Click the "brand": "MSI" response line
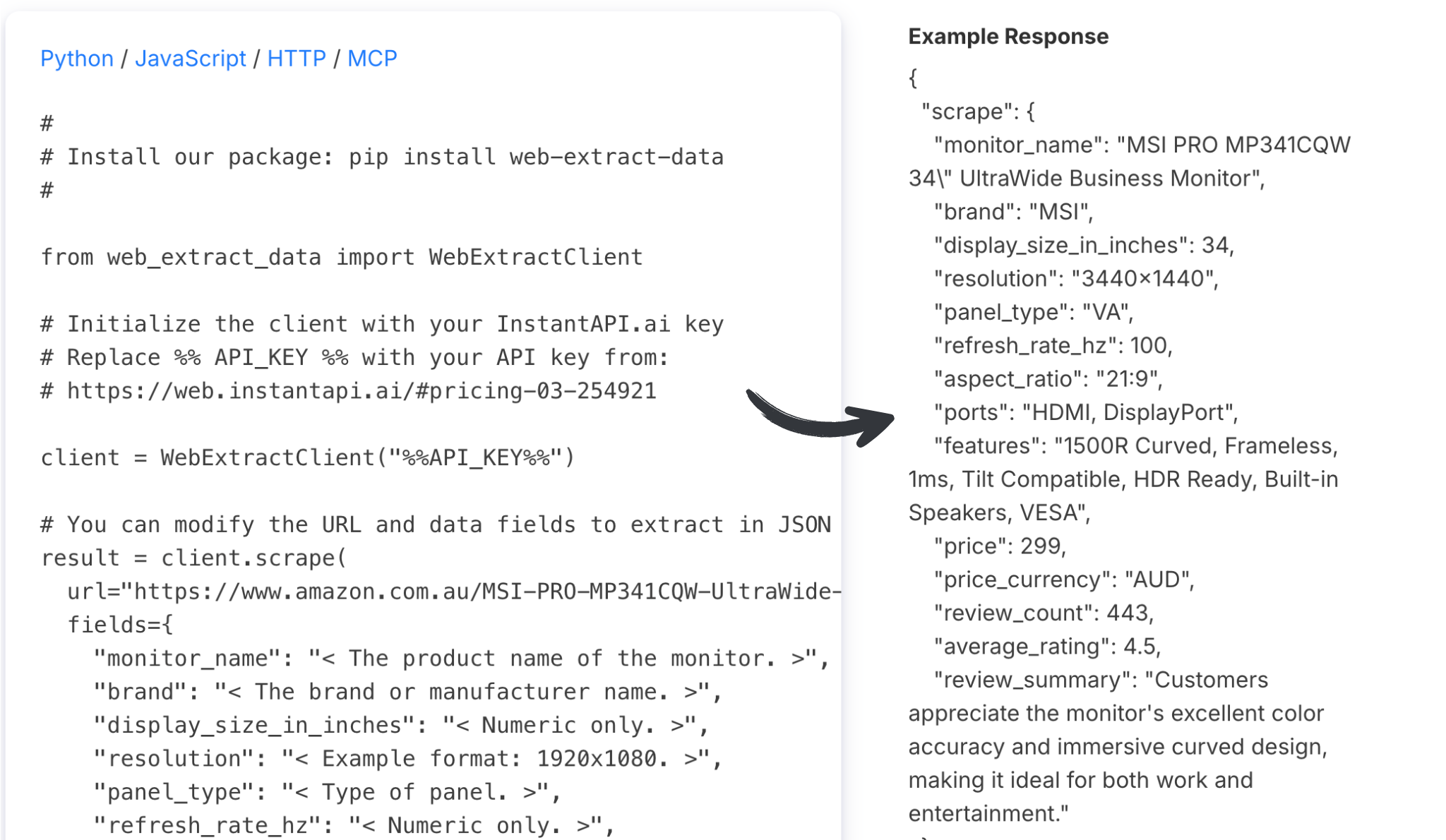The width and height of the screenshot is (1446, 840). click(1014, 212)
